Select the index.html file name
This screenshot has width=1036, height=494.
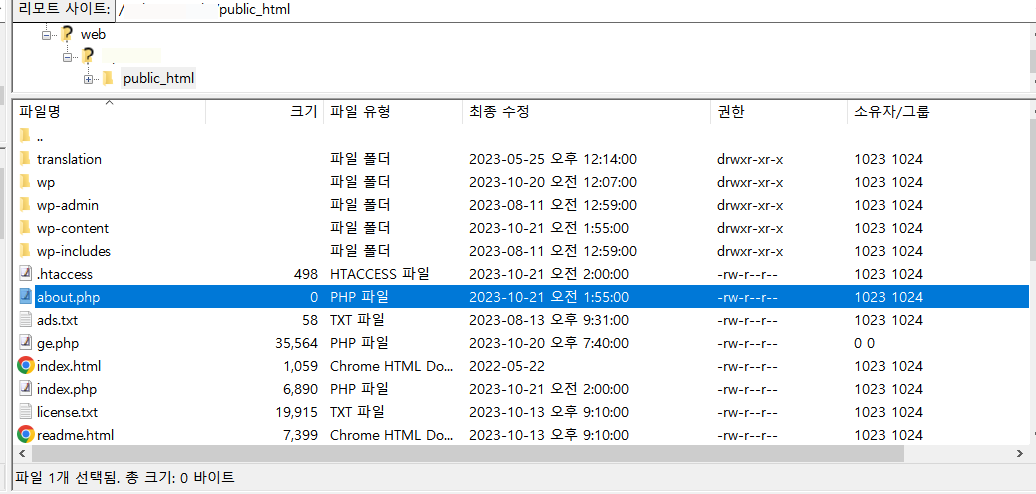[69, 366]
